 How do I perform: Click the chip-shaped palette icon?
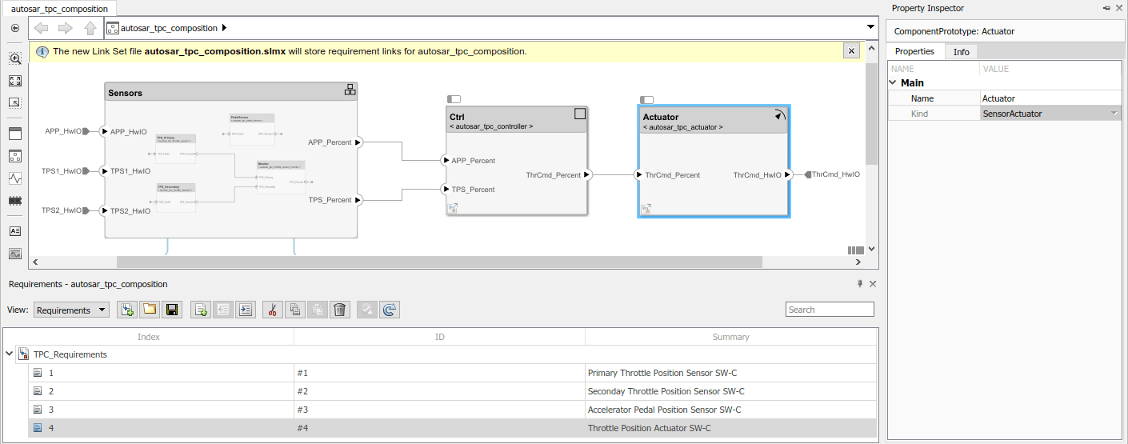point(15,201)
